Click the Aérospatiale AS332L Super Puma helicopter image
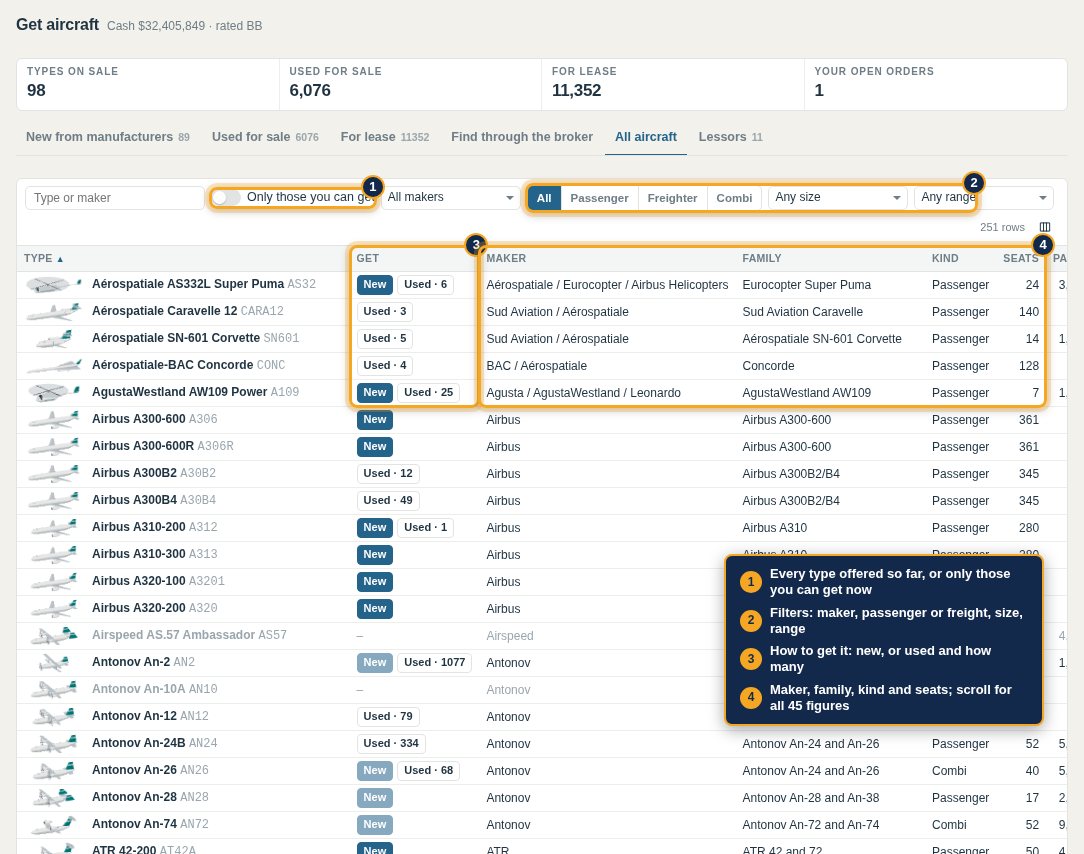 point(53,284)
